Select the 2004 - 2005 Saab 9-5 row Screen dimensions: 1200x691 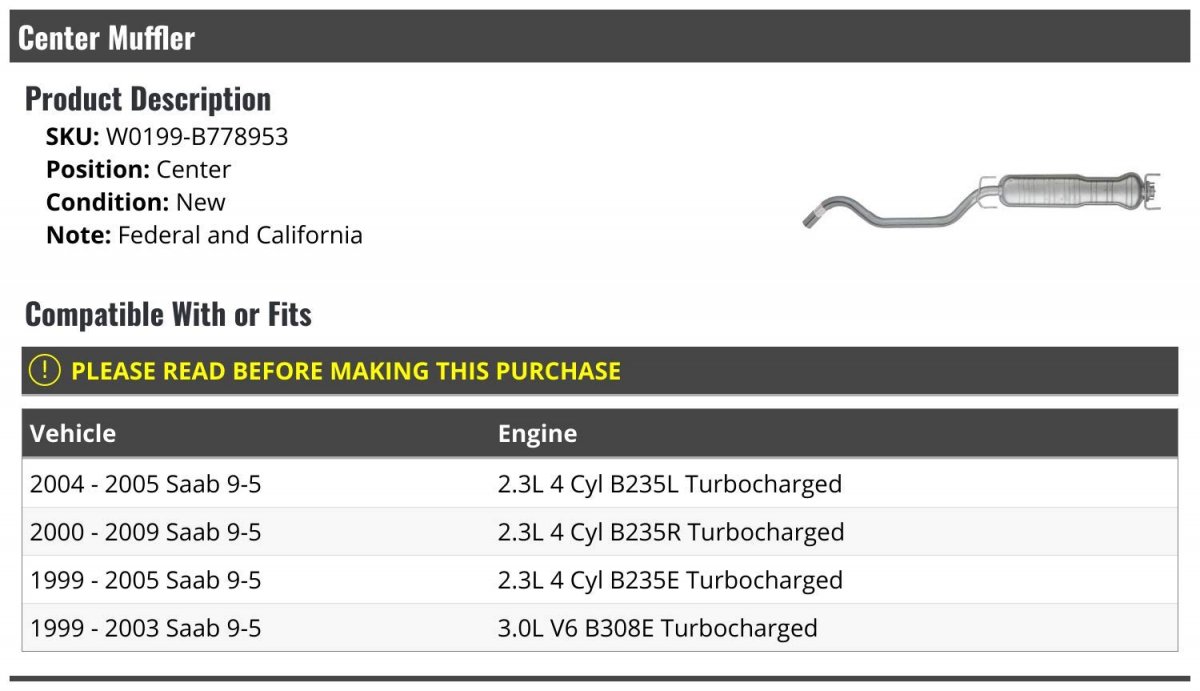[x=146, y=484]
